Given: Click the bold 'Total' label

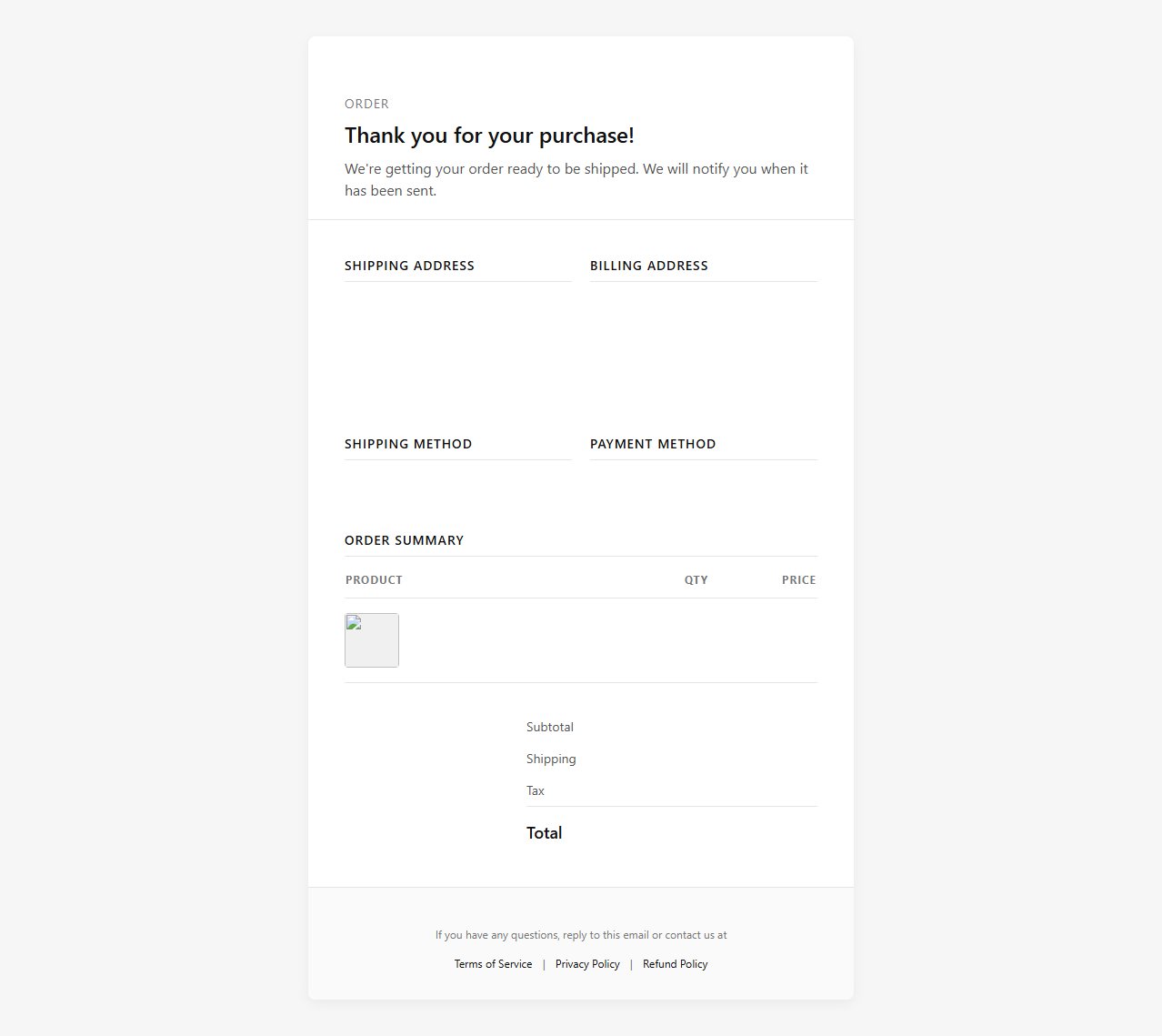Looking at the screenshot, I should click(x=544, y=833).
